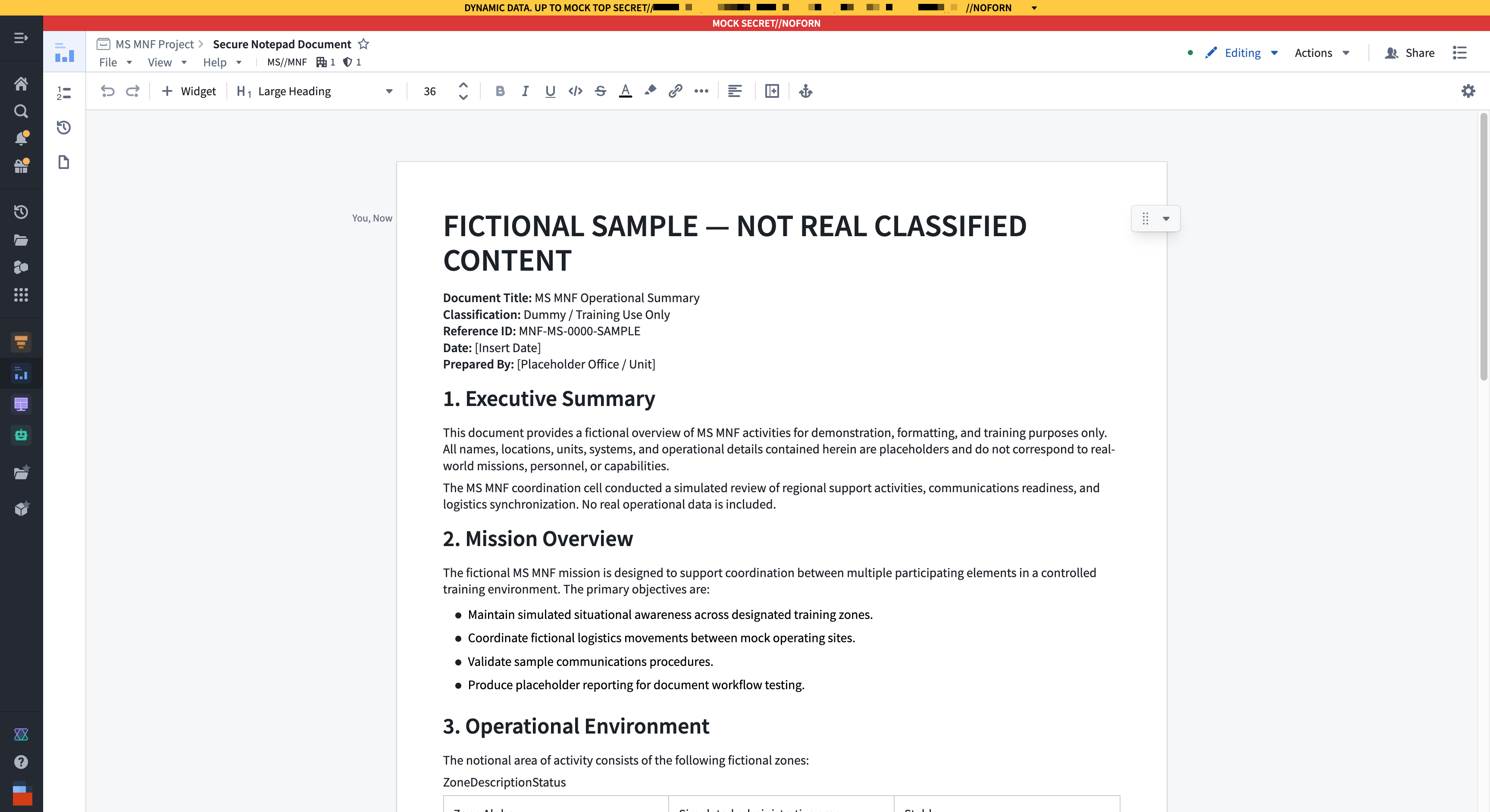Viewport: 1490px width, 812px height.
Task: Open text alignment options
Action: [735, 91]
